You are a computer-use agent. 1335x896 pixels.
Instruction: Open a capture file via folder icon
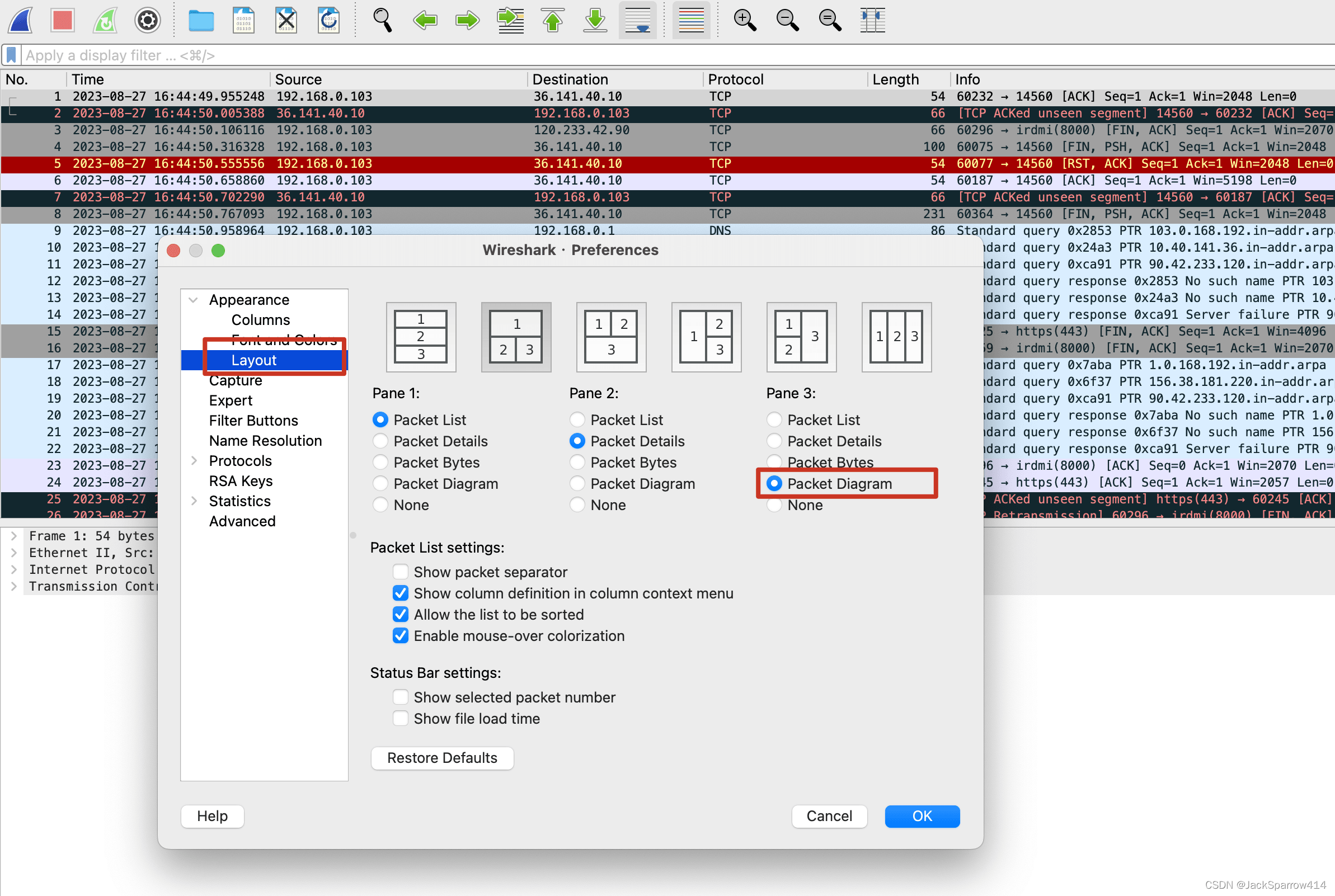pyautogui.click(x=201, y=21)
